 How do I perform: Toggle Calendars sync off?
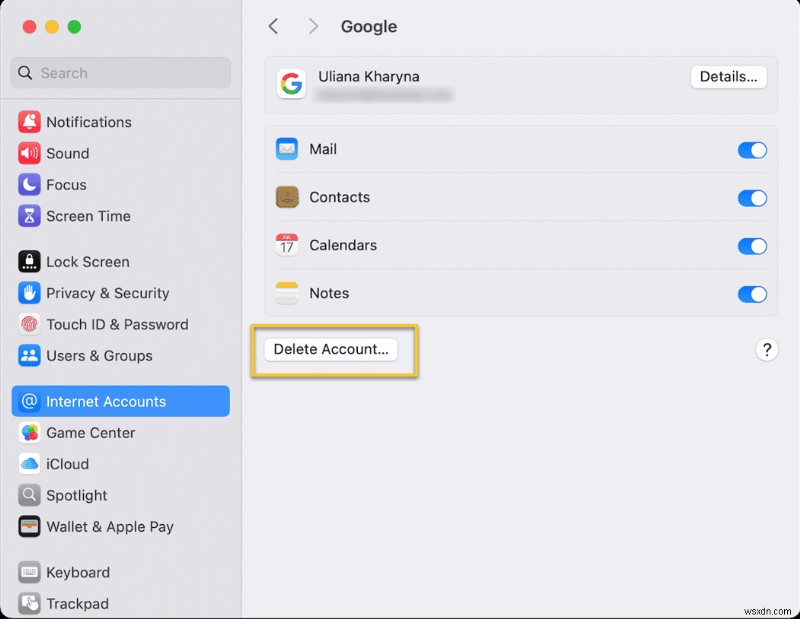752,246
